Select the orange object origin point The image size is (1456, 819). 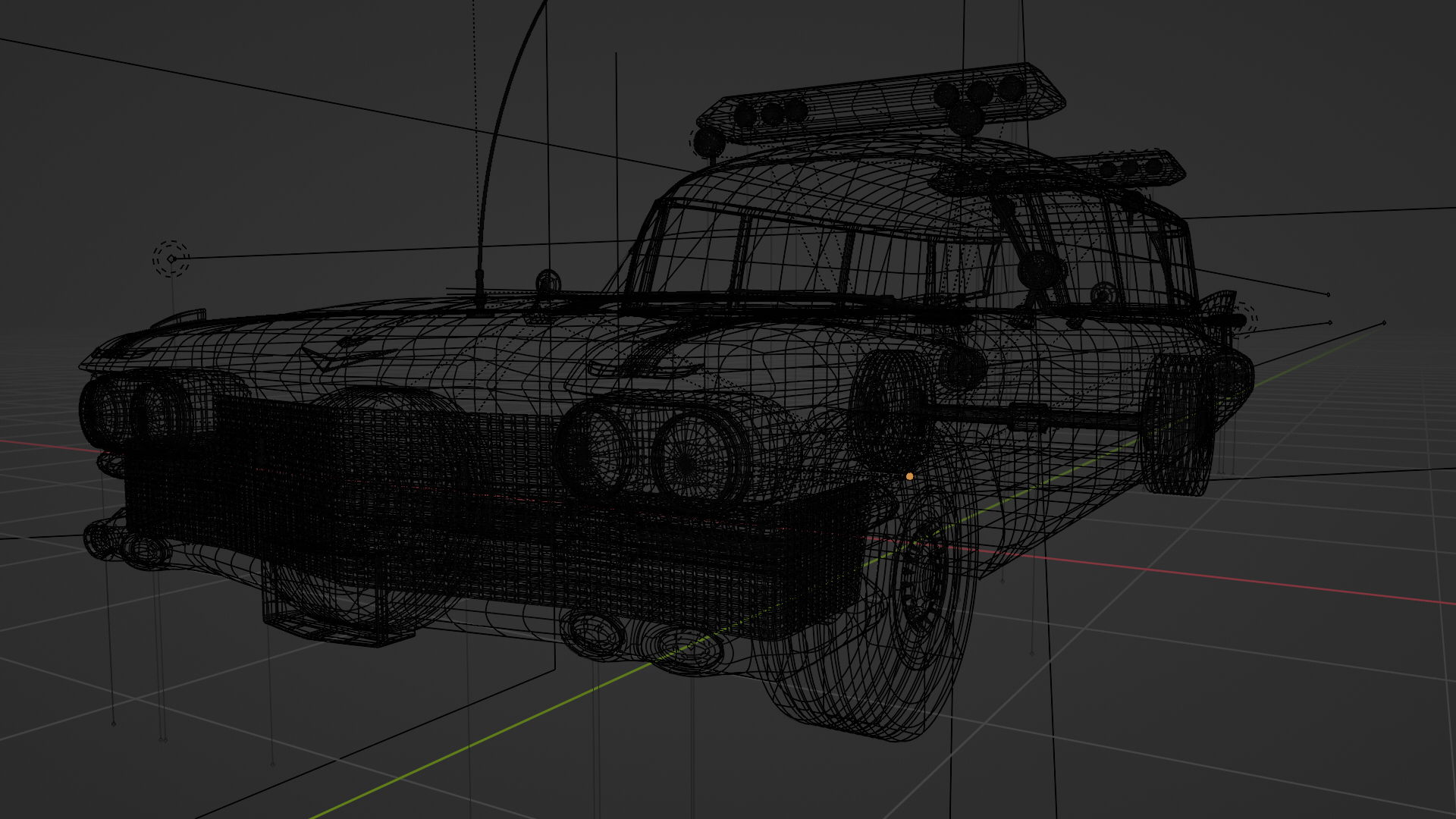pyautogui.click(x=910, y=476)
